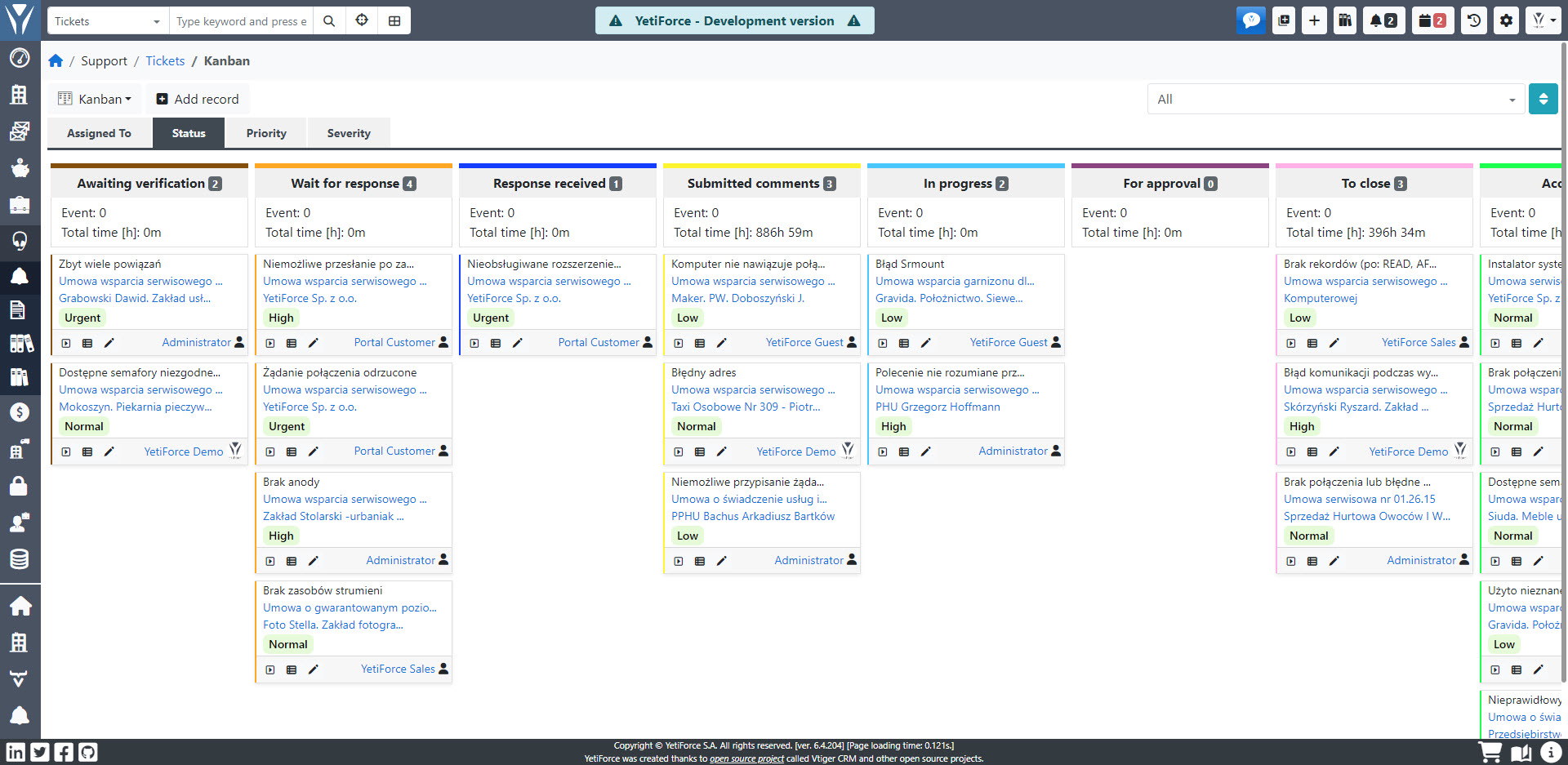
Task: Expand the Kanban view dropdown
Action: [x=95, y=99]
